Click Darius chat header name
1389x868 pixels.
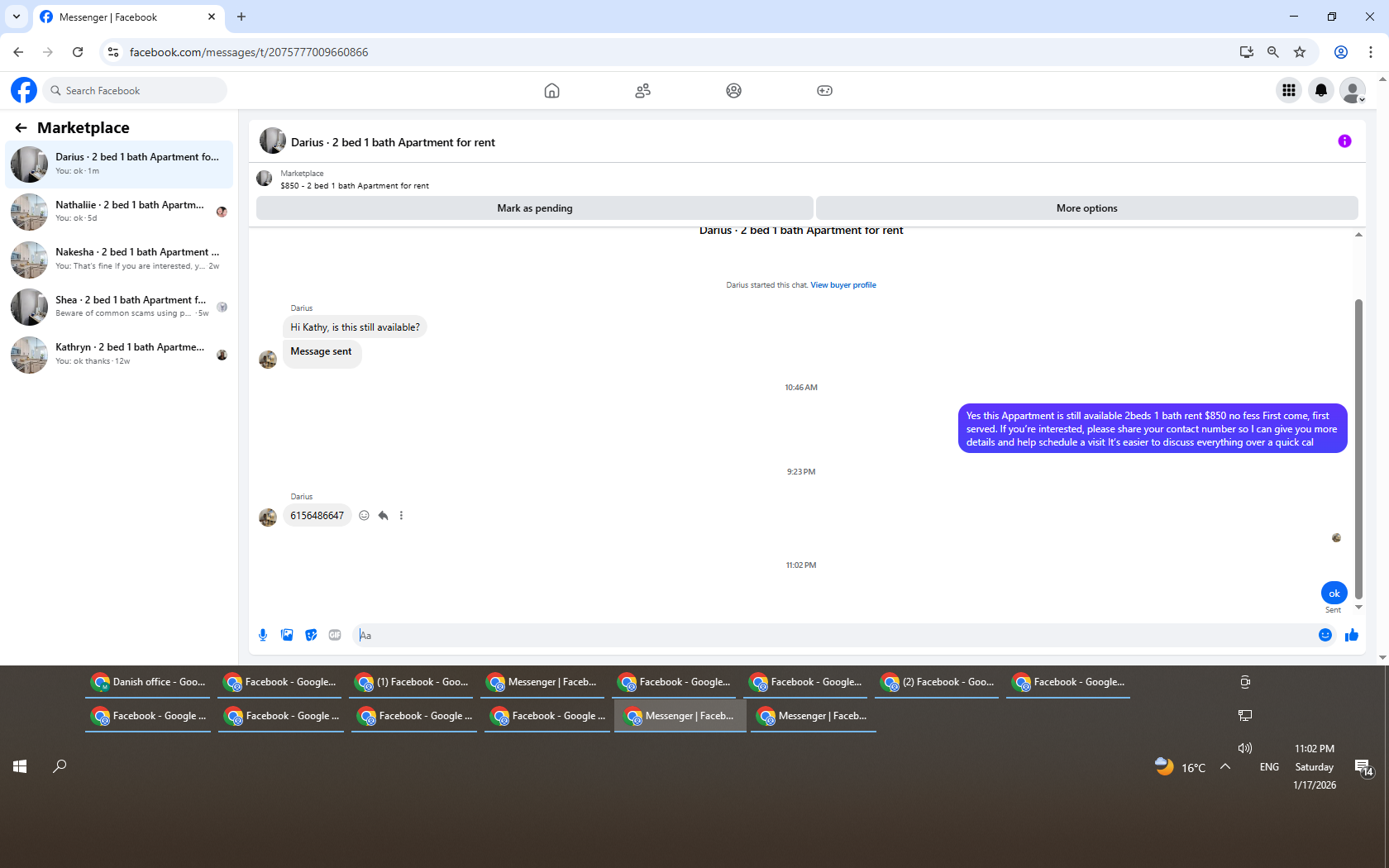393,142
